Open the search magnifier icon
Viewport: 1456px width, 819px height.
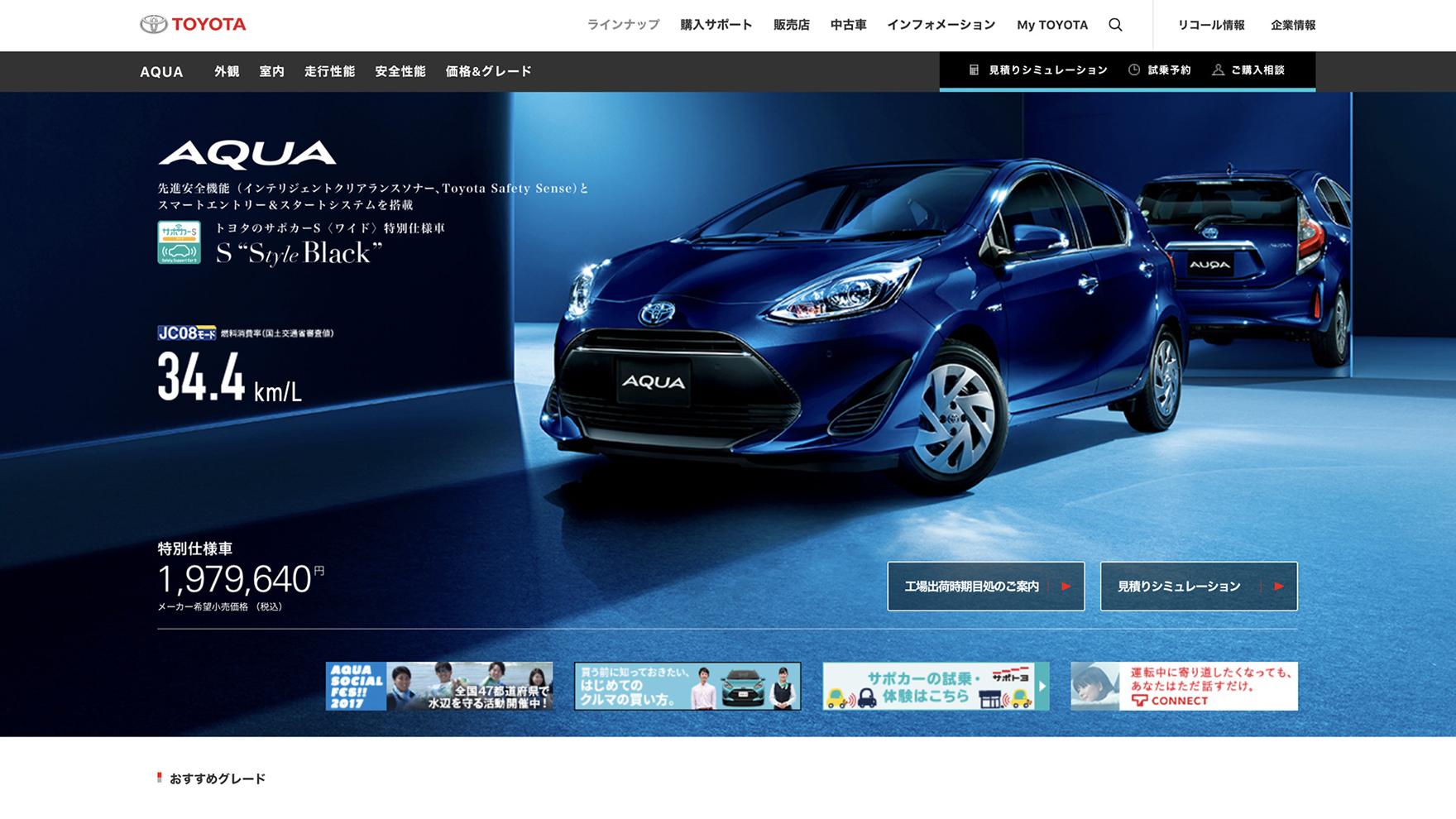pyautogui.click(x=1115, y=25)
